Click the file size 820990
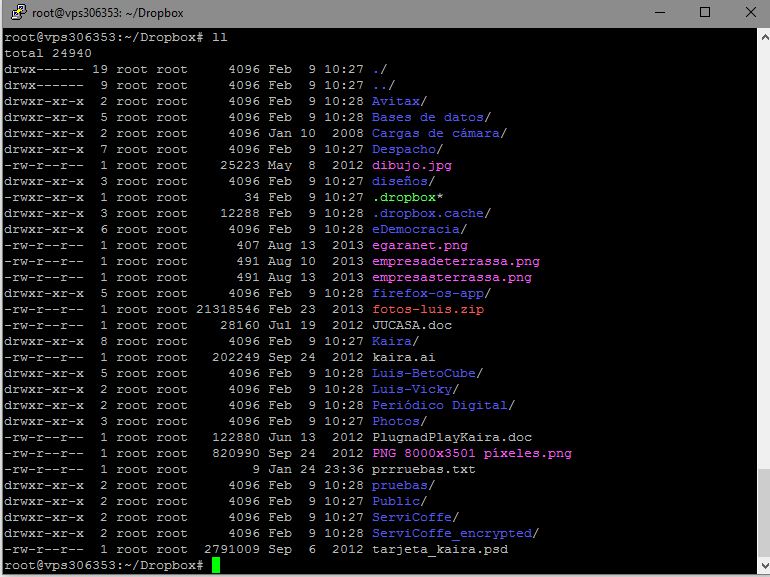The width and height of the screenshot is (770, 577). pyautogui.click(x=236, y=453)
